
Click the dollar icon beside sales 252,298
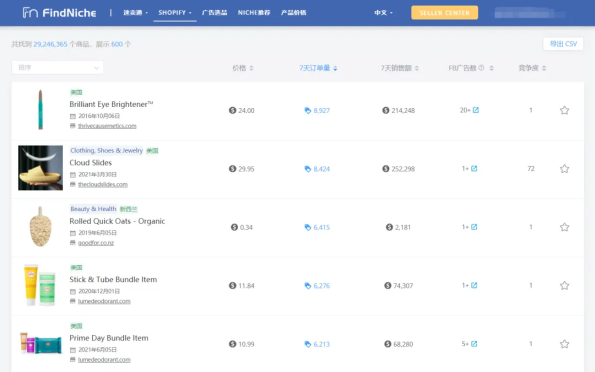[386, 169]
